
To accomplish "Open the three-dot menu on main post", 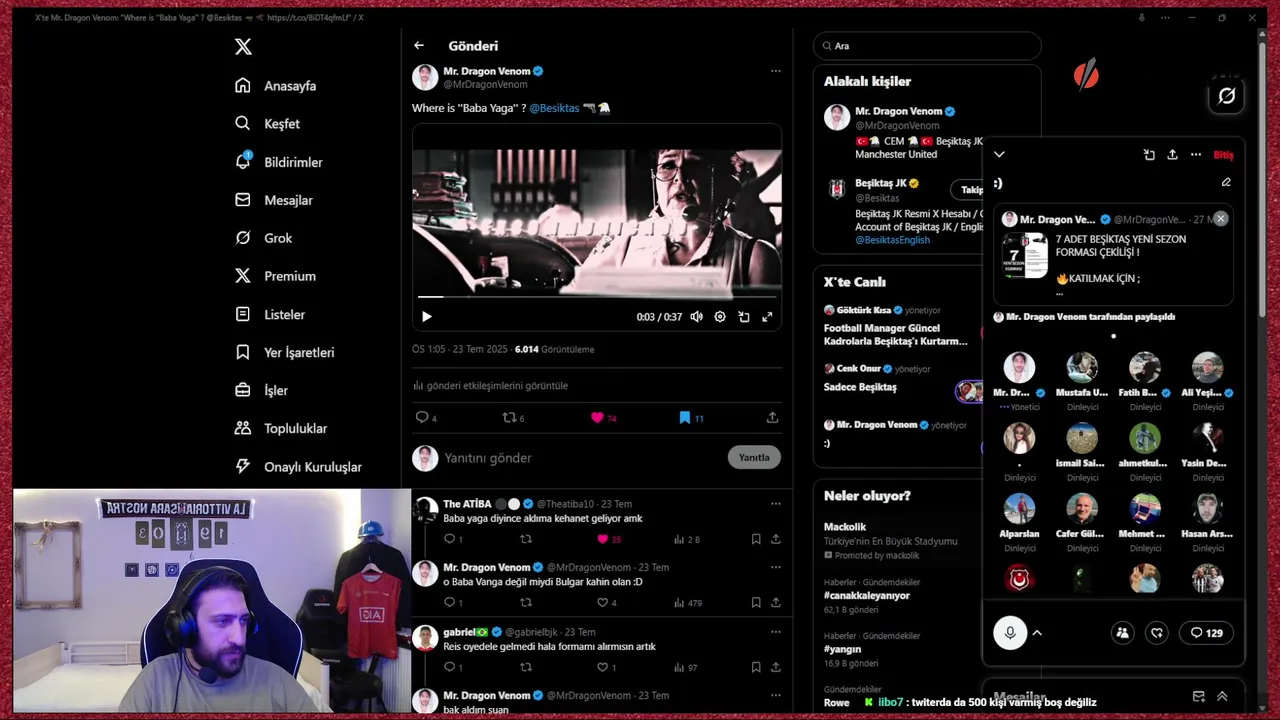I will click(x=775, y=71).
